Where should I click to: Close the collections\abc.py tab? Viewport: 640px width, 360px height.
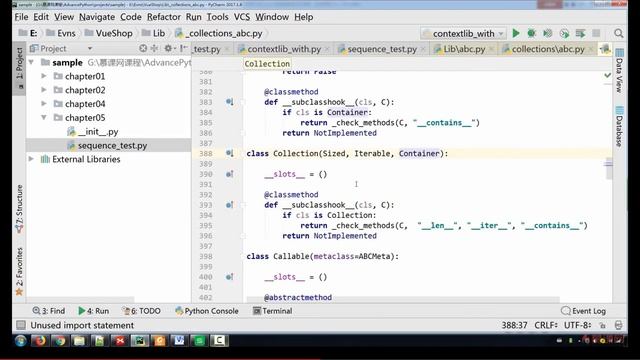(x=591, y=49)
